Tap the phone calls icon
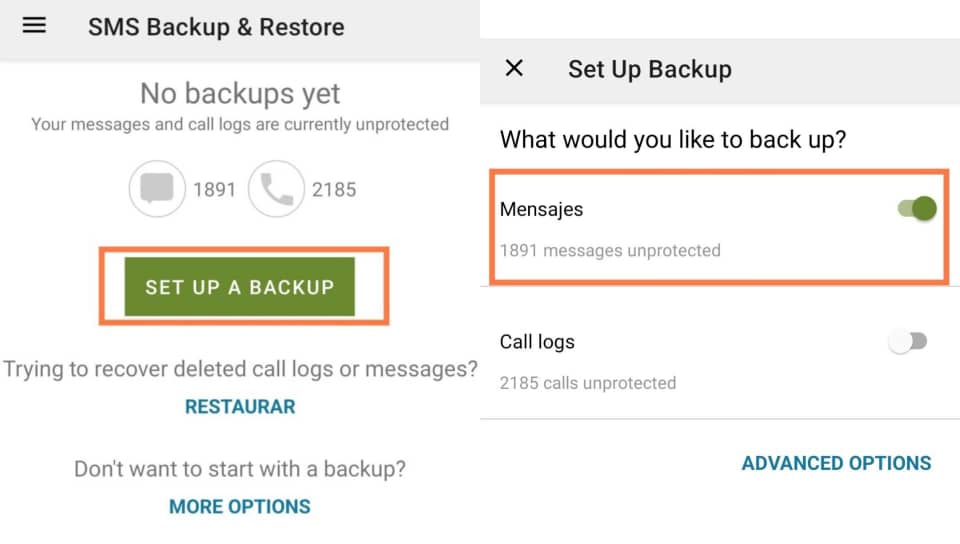Image resolution: width=960 pixels, height=544 pixels. point(276,188)
